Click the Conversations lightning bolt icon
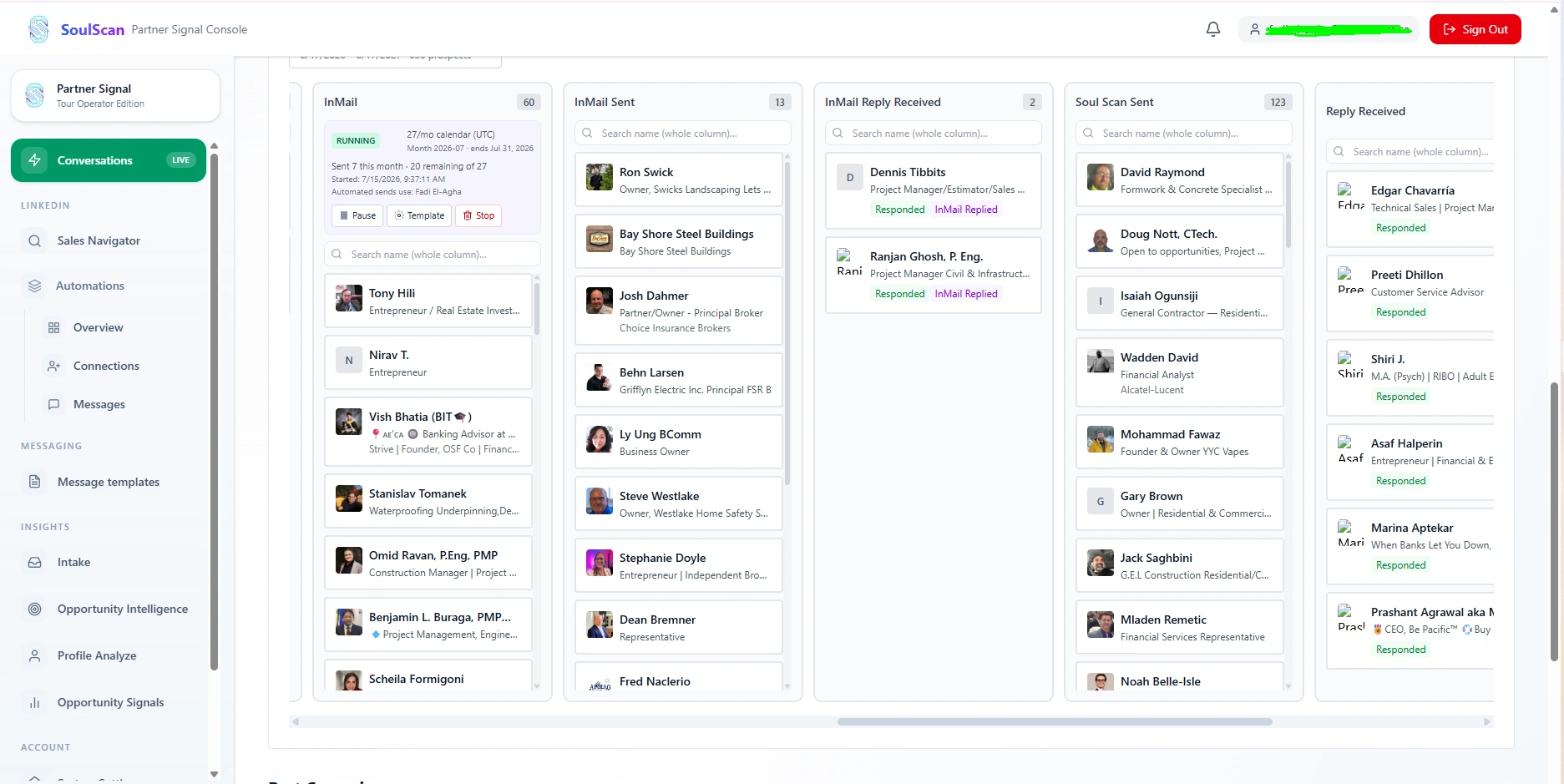Screen dimensions: 1564x784 click(34, 160)
